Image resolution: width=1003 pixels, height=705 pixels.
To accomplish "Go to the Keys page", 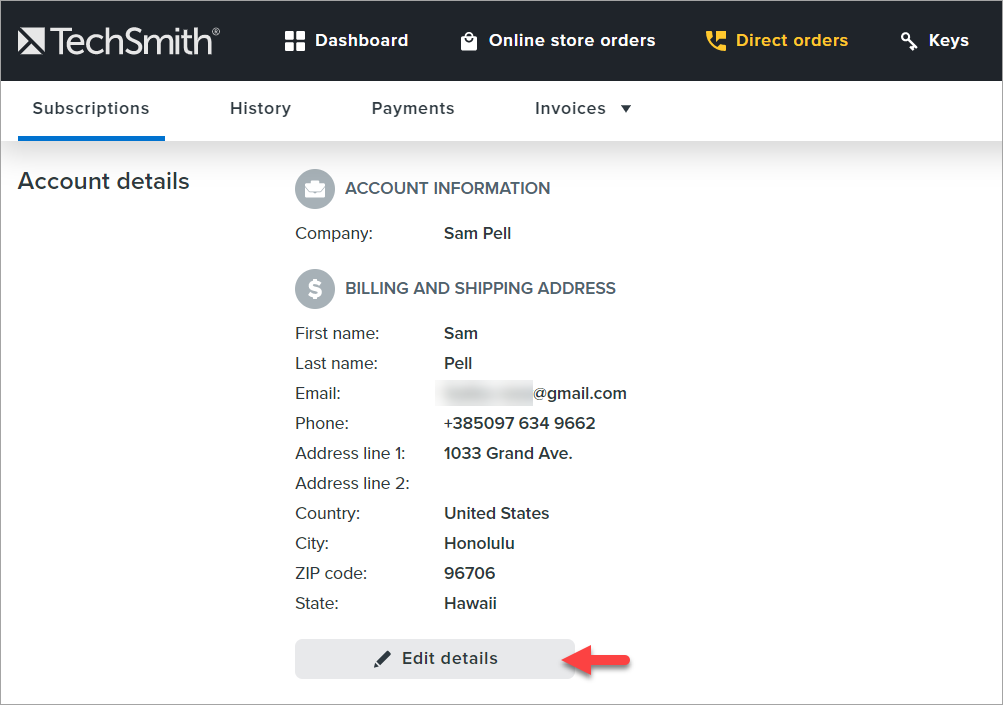I will 948,40.
